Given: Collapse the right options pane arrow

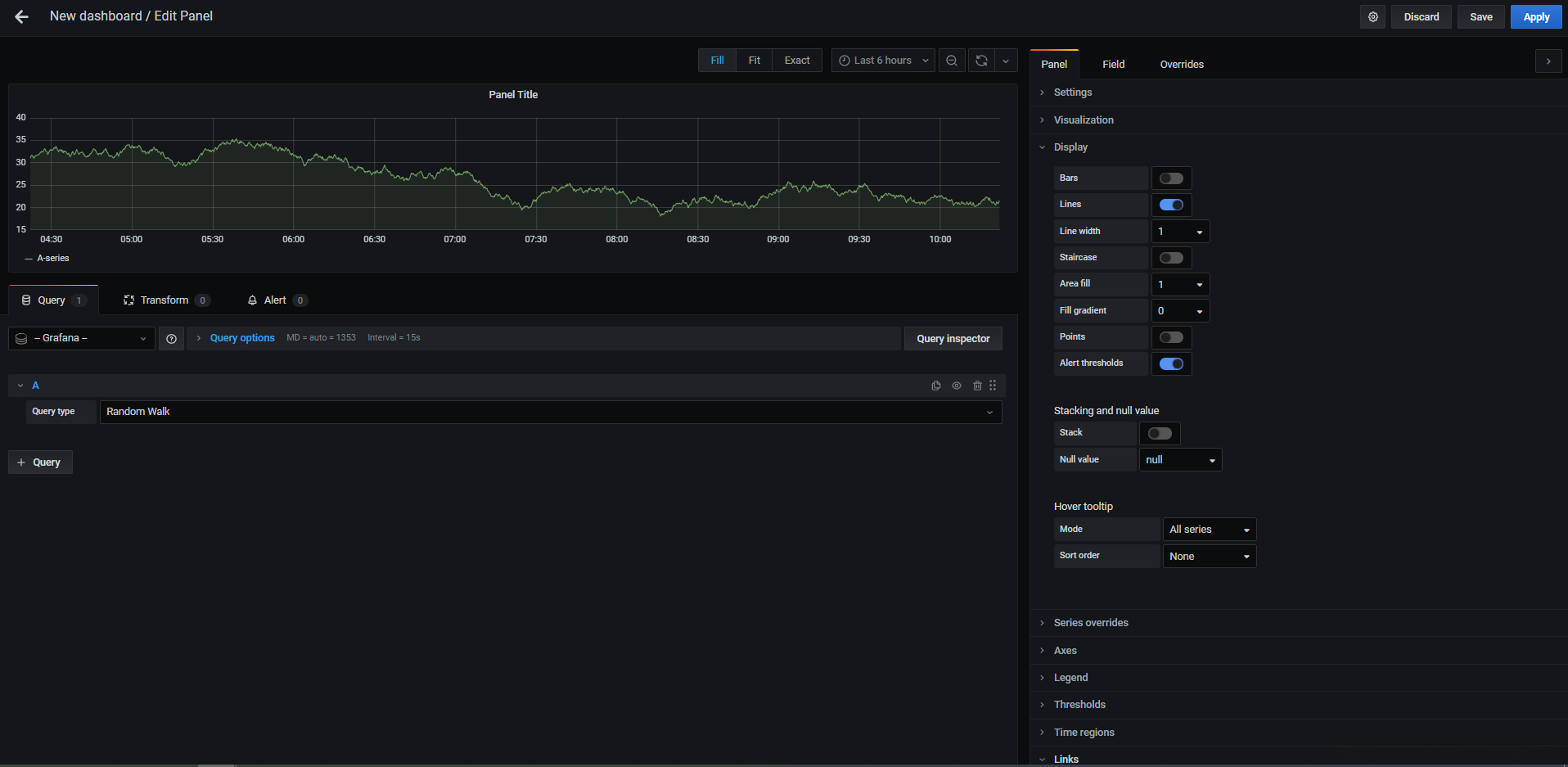Looking at the screenshot, I should point(1548,61).
